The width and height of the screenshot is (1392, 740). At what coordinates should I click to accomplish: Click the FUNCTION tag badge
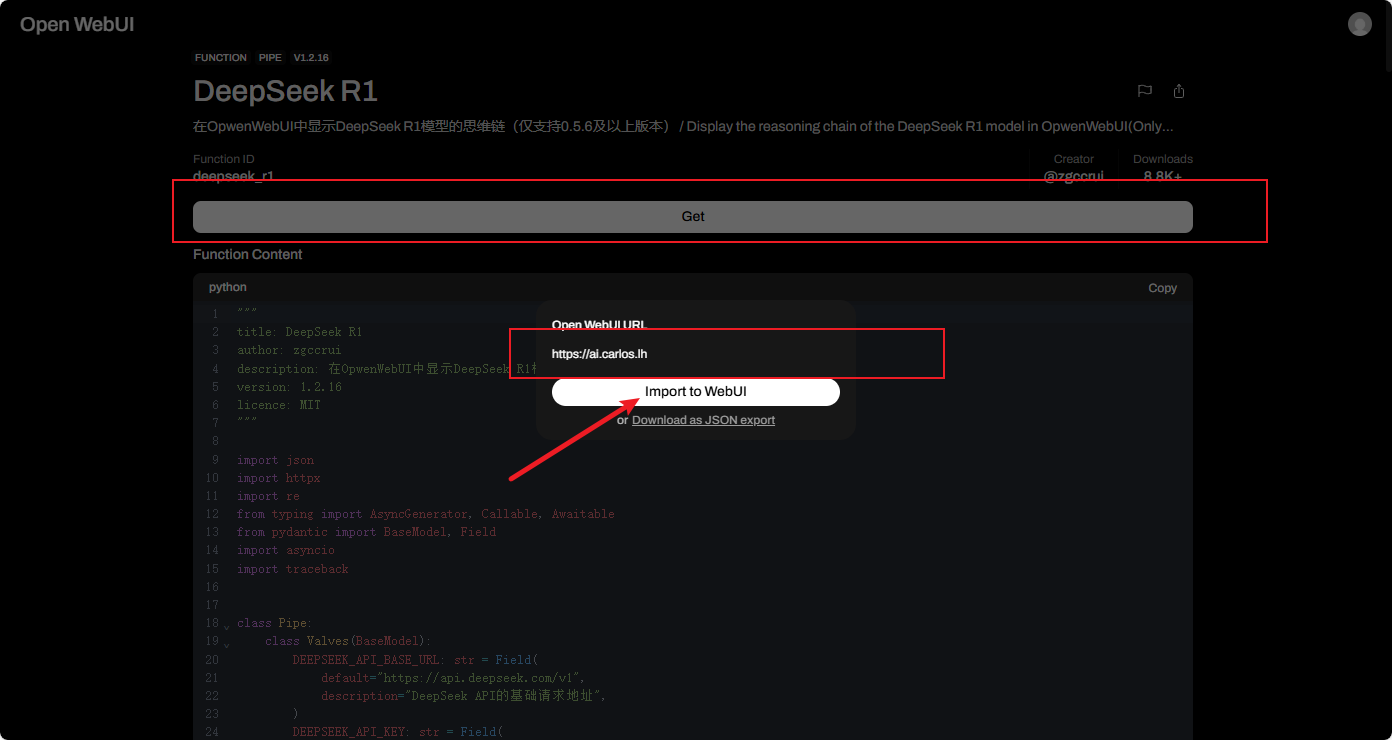coord(221,58)
